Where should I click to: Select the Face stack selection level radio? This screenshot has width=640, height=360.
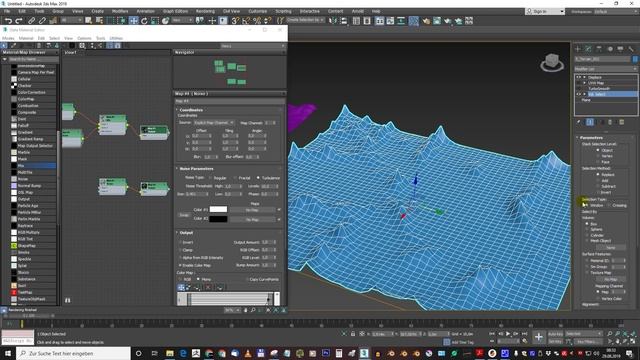click(598, 162)
